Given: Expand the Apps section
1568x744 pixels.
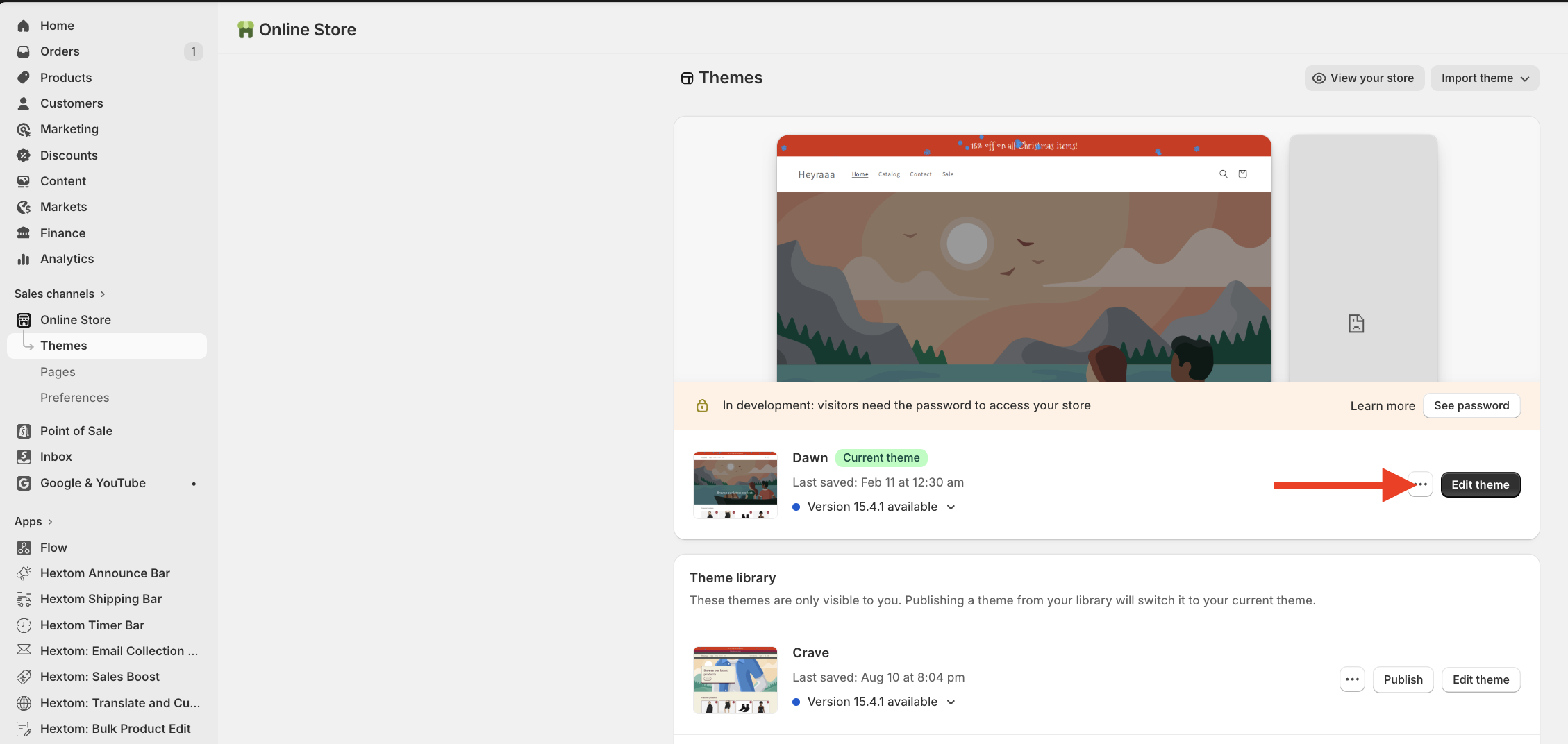Looking at the screenshot, I should (33, 521).
